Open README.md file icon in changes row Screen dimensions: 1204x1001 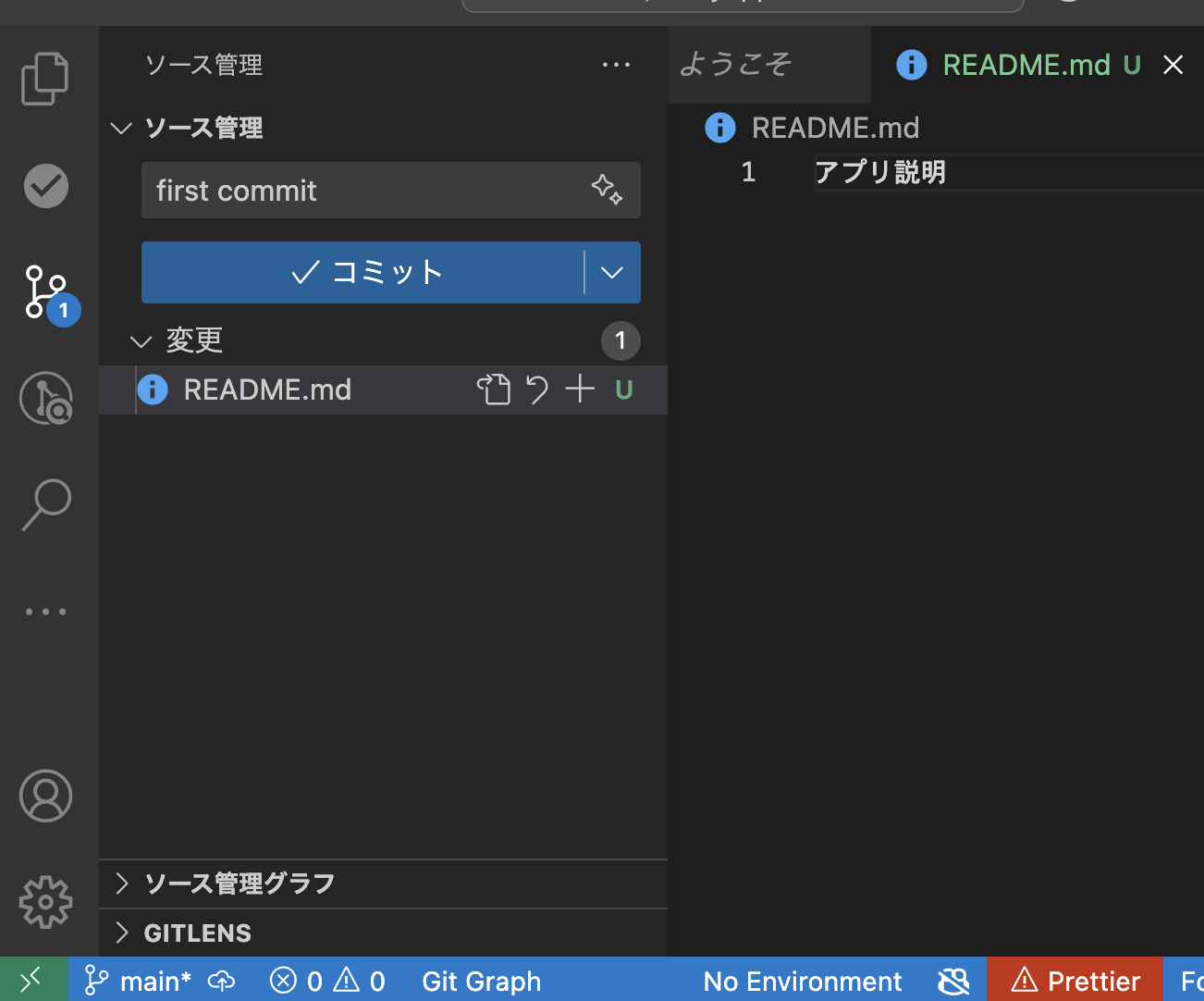(x=153, y=389)
